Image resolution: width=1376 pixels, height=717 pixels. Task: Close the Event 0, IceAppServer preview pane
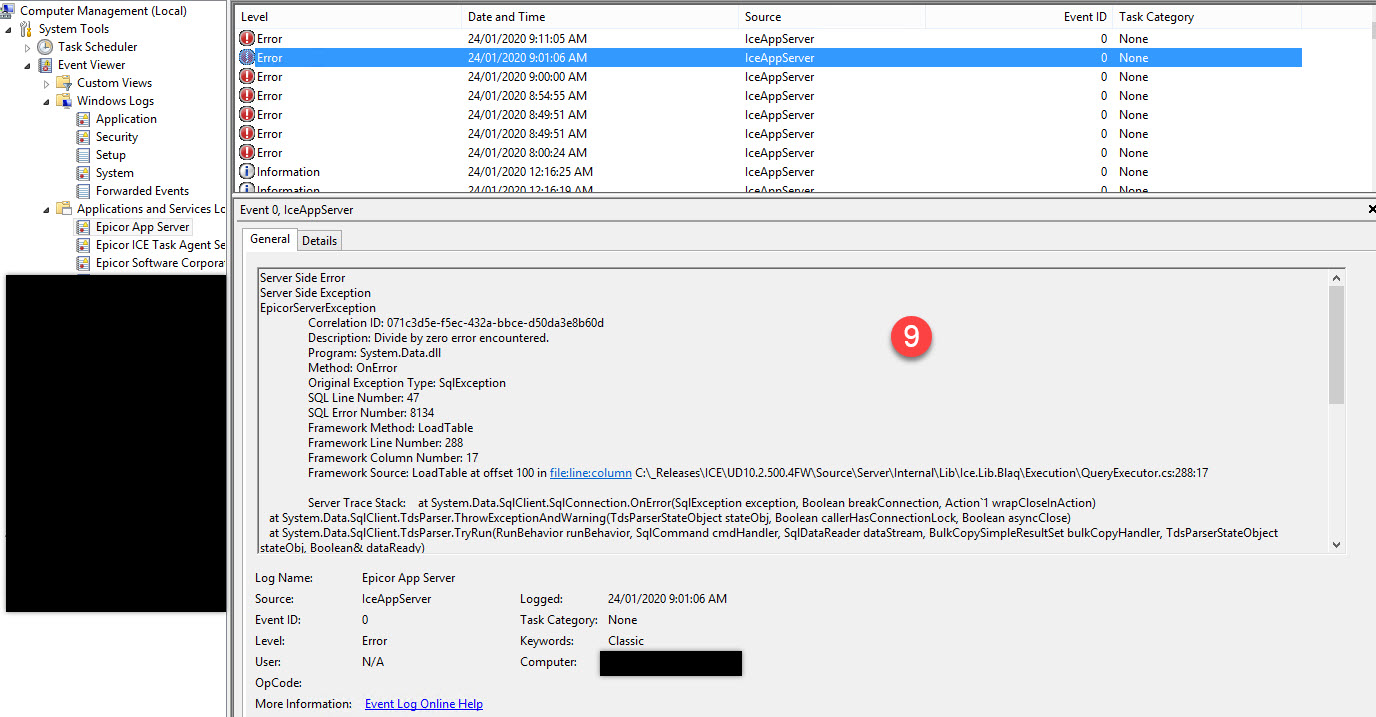(x=1371, y=210)
